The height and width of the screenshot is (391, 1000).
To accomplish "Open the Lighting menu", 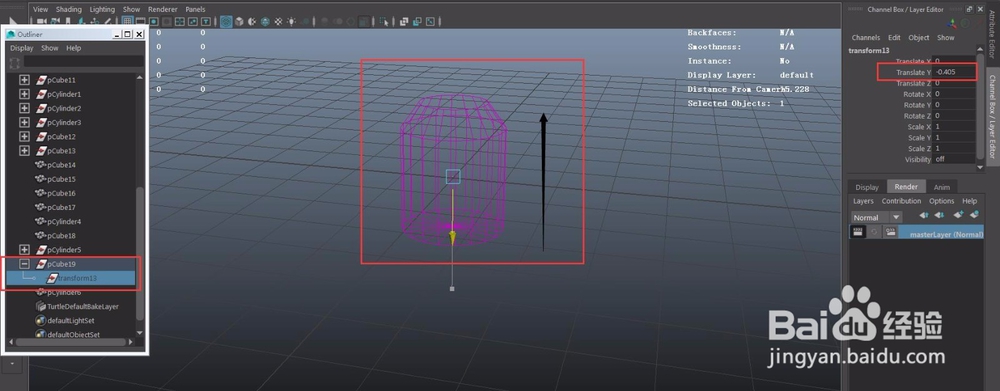I will [102, 10].
